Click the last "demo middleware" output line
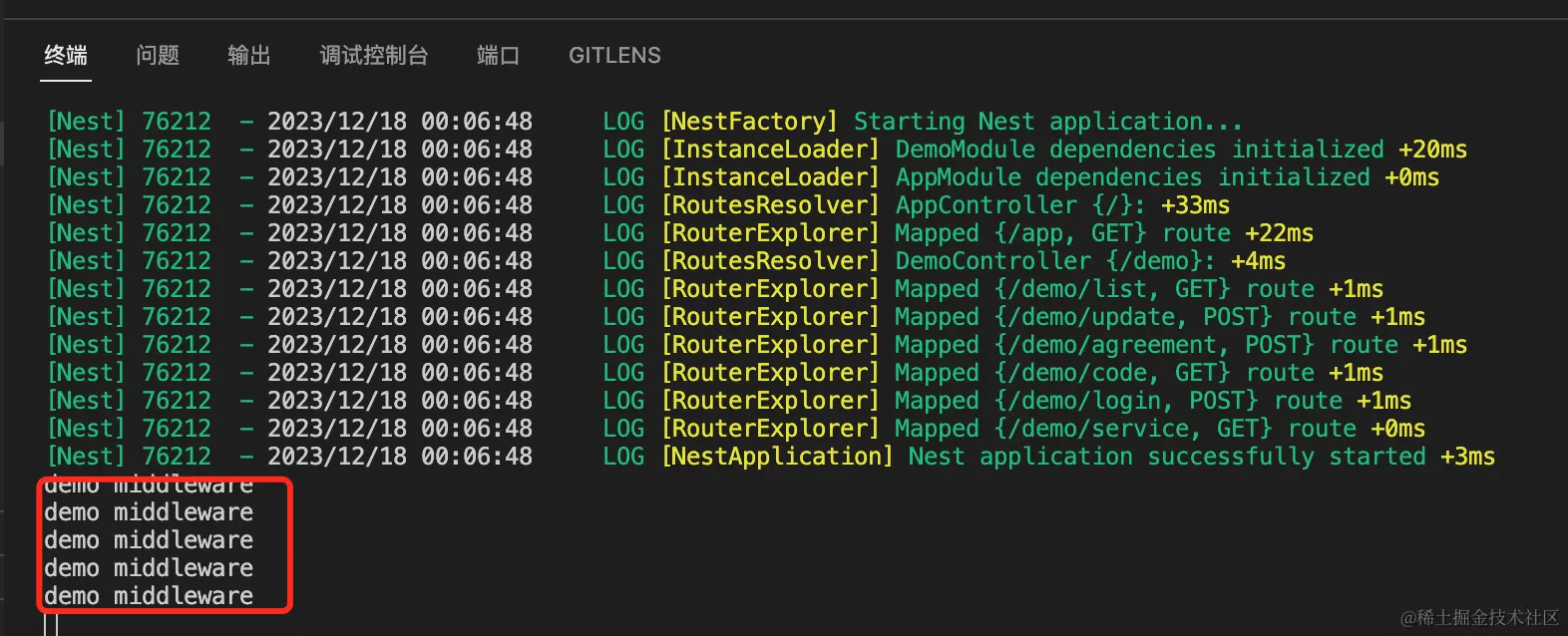This screenshot has width=1568, height=636. (x=149, y=596)
